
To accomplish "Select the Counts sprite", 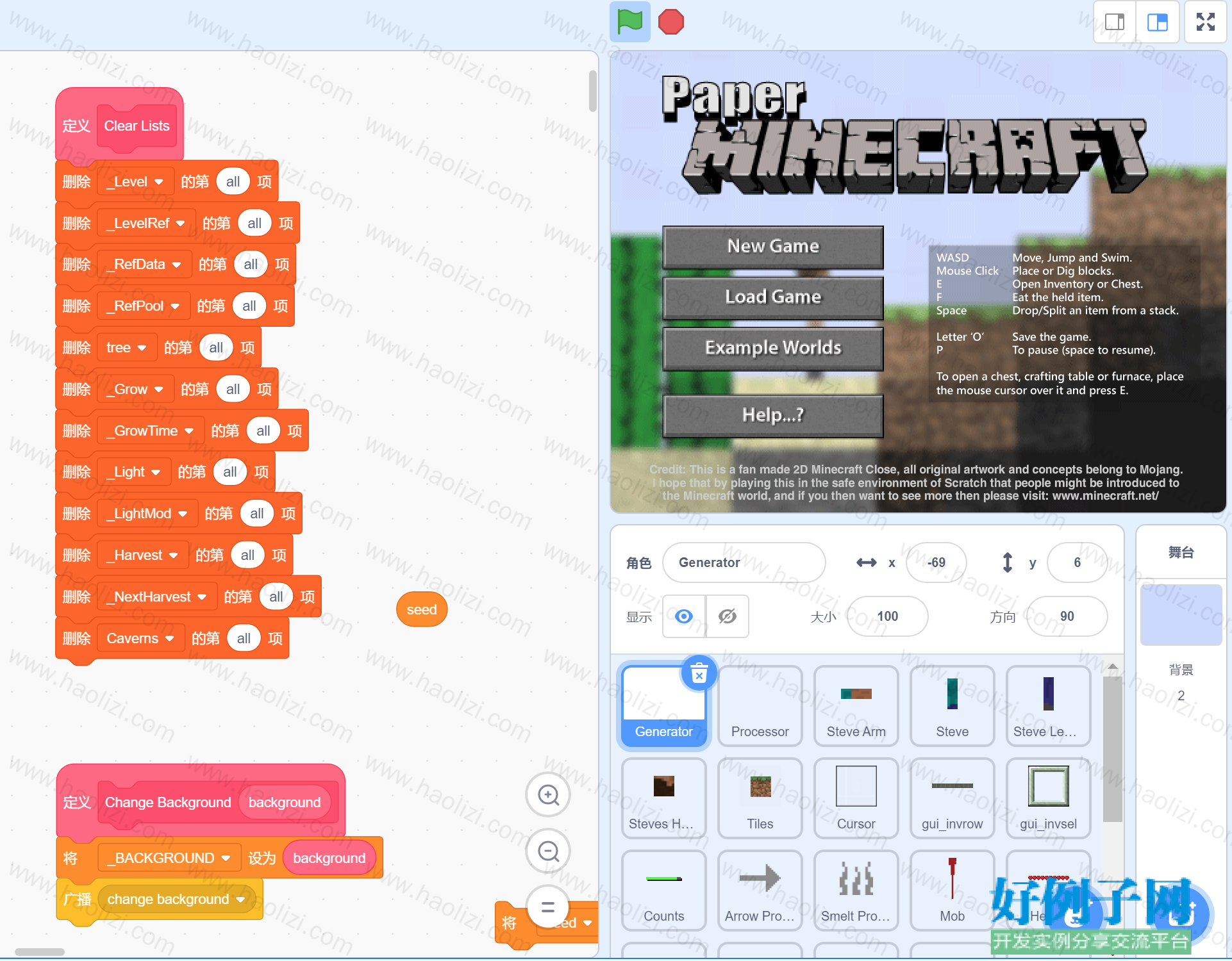I will (664, 891).
